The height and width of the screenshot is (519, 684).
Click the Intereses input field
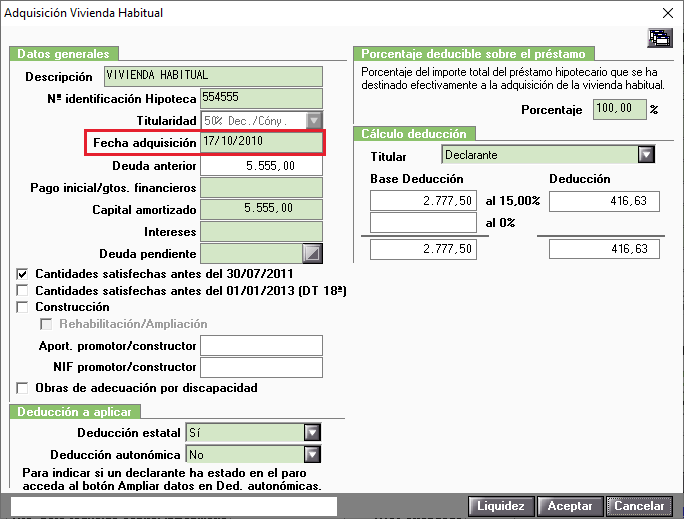pos(261,231)
